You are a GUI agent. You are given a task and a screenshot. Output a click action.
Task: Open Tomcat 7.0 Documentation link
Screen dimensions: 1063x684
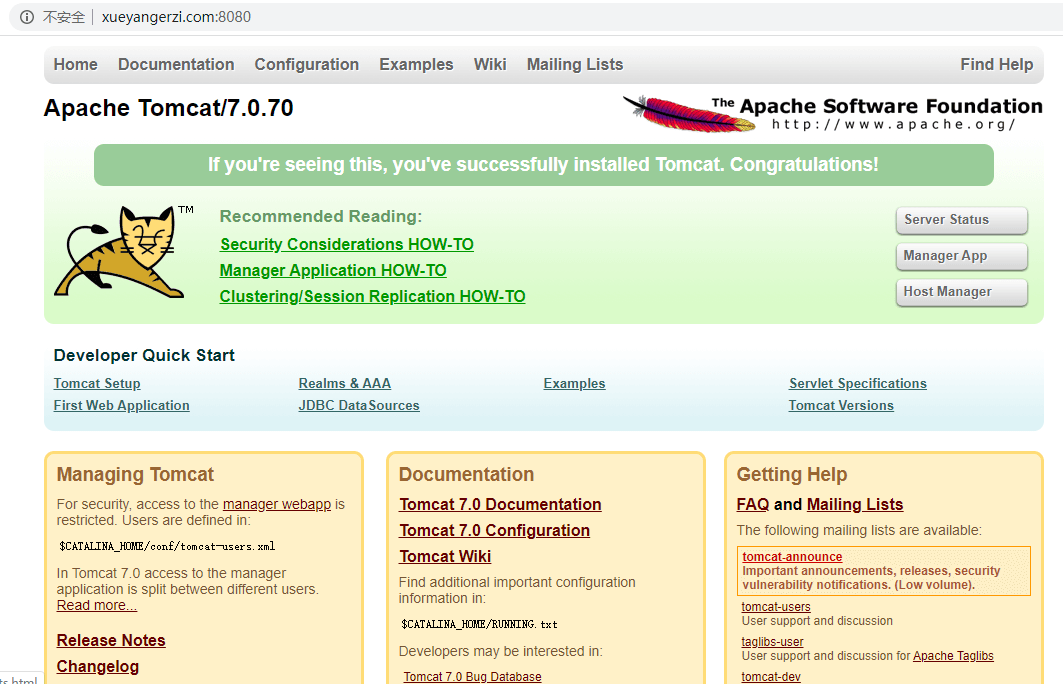click(x=500, y=504)
